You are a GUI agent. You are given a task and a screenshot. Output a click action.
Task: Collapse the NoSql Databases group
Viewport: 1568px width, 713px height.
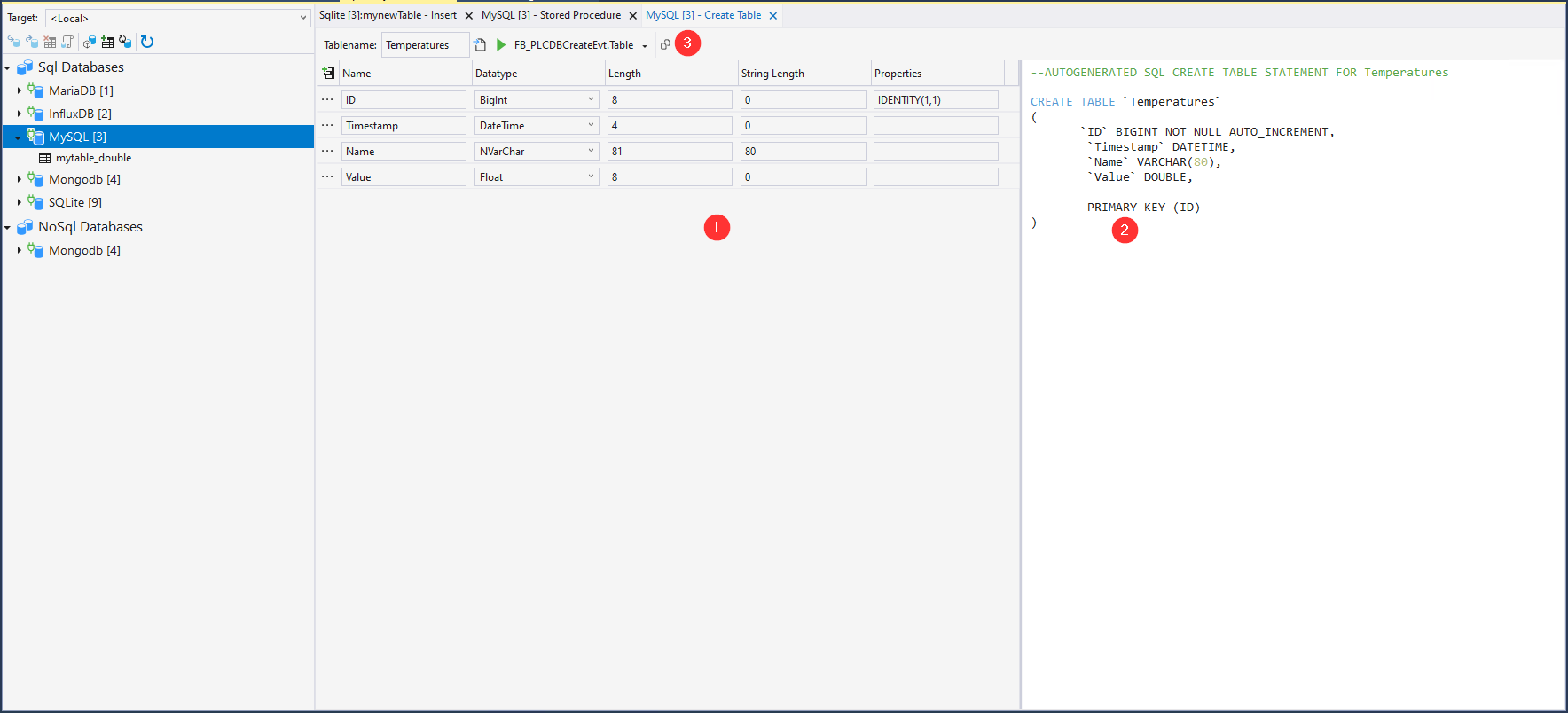7,227
